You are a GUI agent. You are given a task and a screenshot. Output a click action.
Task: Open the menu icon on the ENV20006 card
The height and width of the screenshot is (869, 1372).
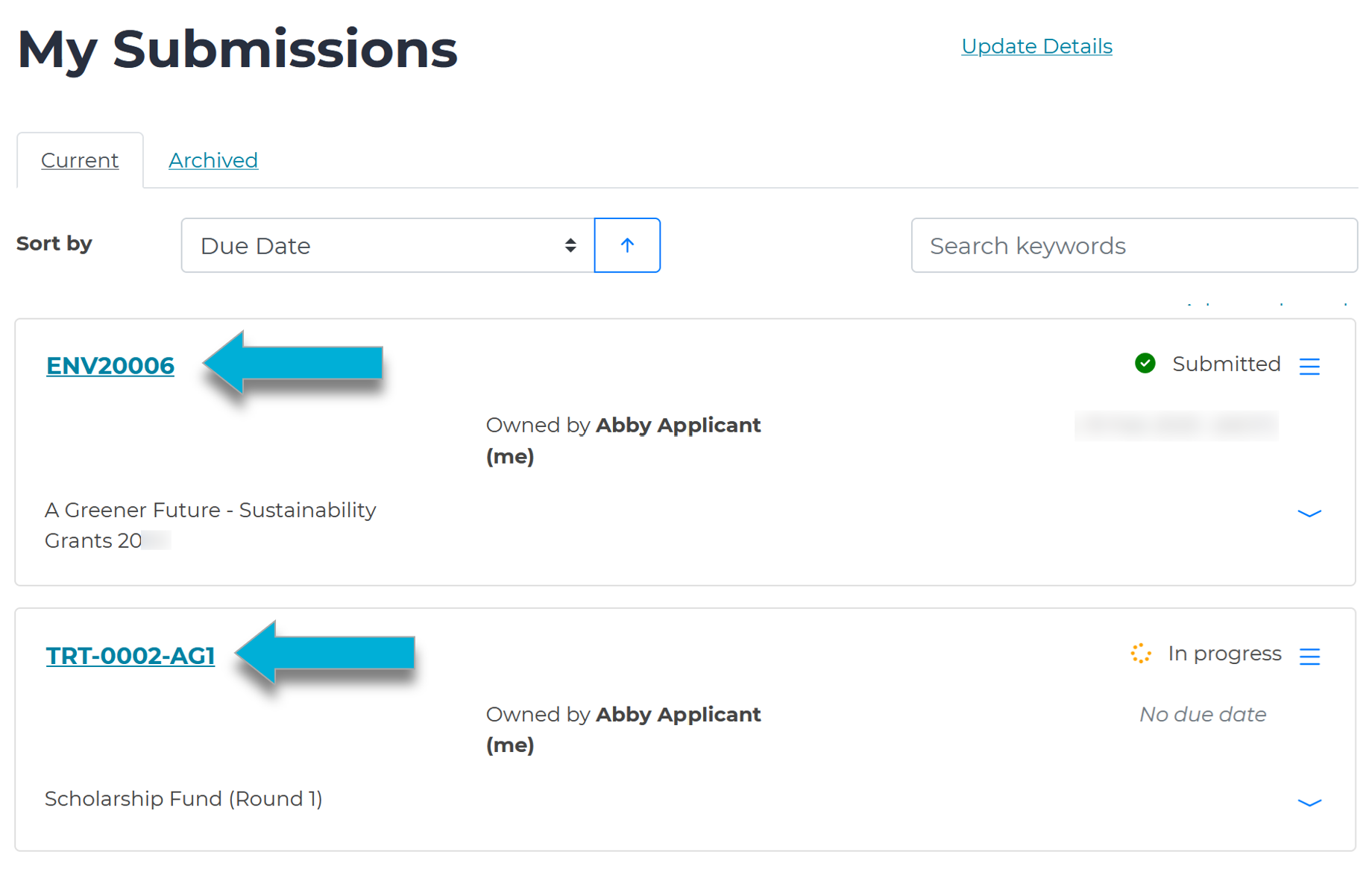tap(1311, 366)
